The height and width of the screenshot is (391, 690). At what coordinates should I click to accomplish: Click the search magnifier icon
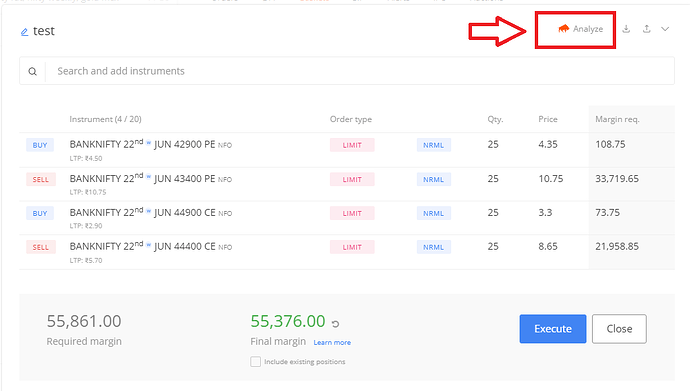pyautogui.click(x=33, y=71)
